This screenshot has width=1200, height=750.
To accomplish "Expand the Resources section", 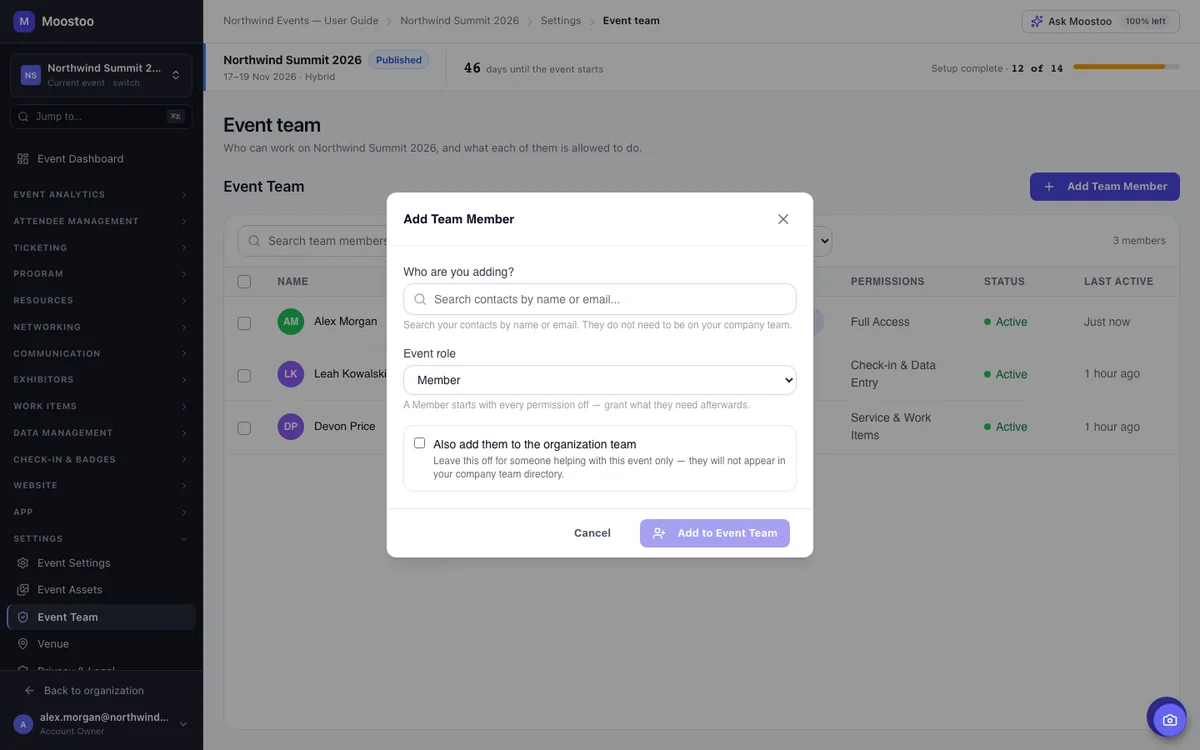I will [101, 301].
